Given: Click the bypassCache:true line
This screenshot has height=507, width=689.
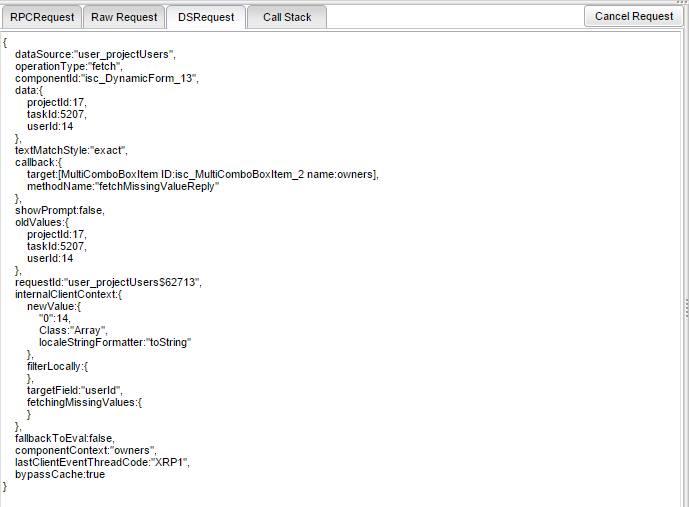Looking at the screenshot, I should (59, 474).
